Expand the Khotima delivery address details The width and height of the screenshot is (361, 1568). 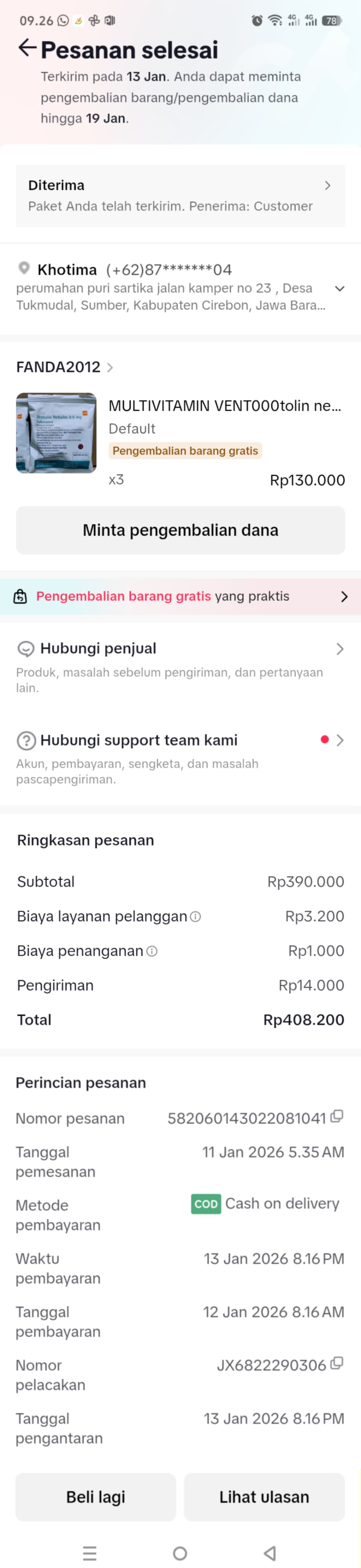point(340,288)
